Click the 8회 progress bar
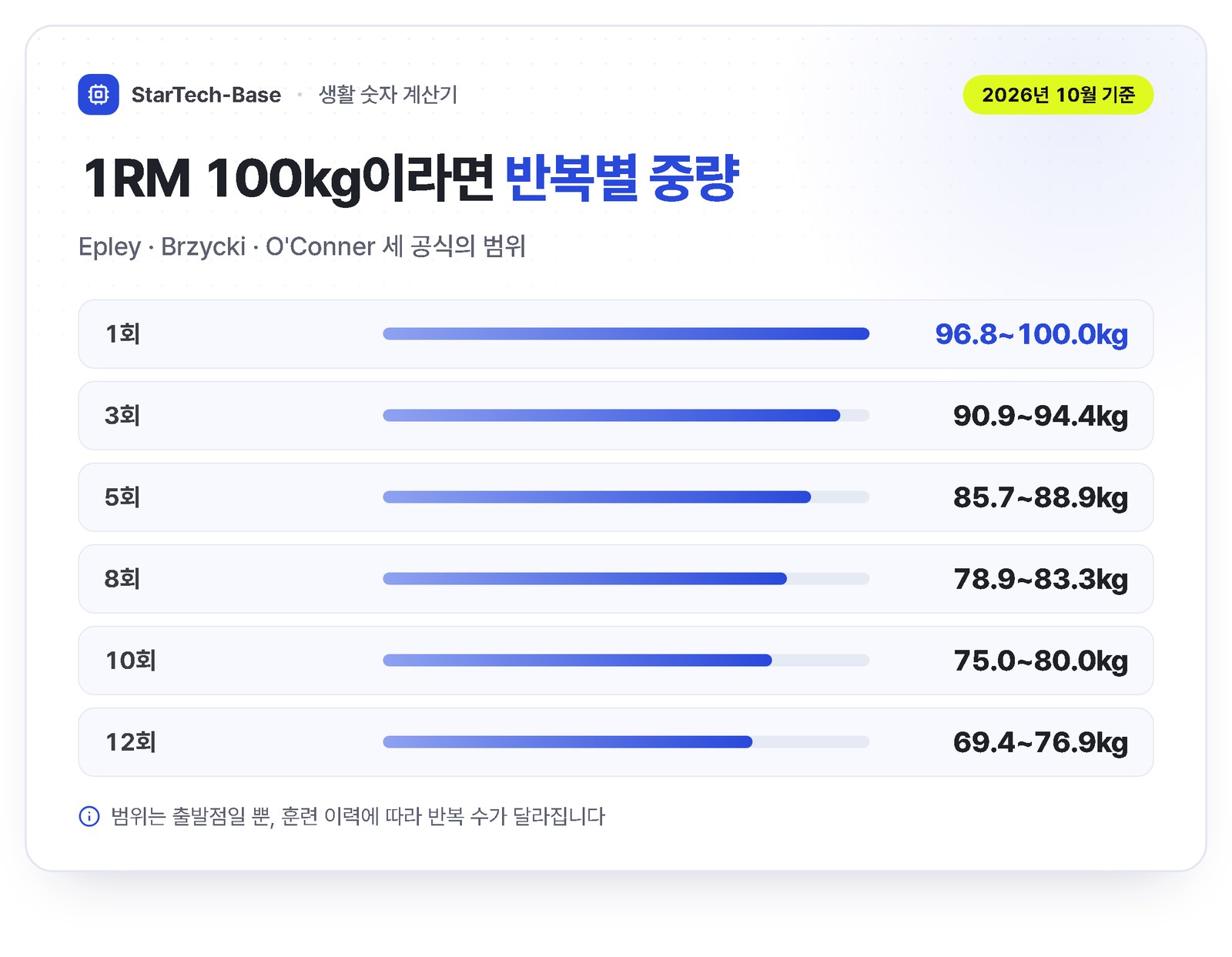The image size is (1232, 957). 626,579
